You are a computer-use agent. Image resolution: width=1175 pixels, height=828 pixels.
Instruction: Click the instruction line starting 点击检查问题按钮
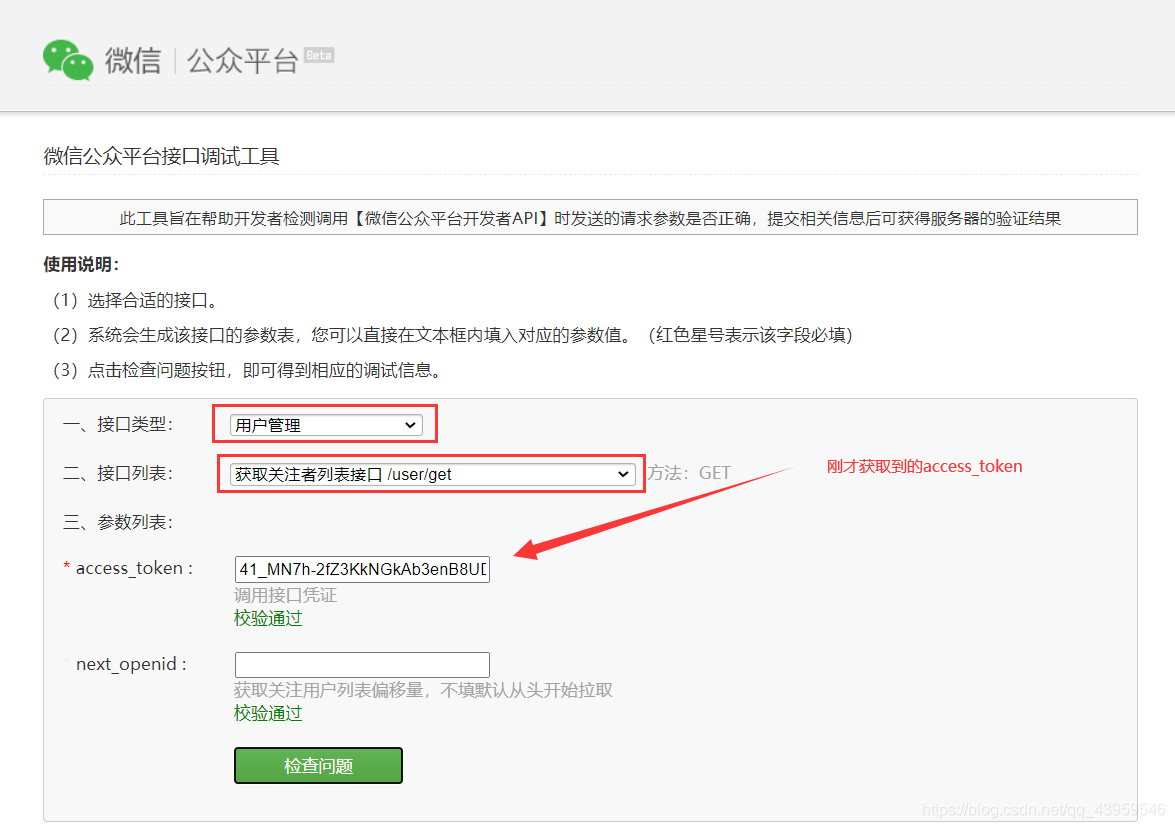tap(247, 370)
